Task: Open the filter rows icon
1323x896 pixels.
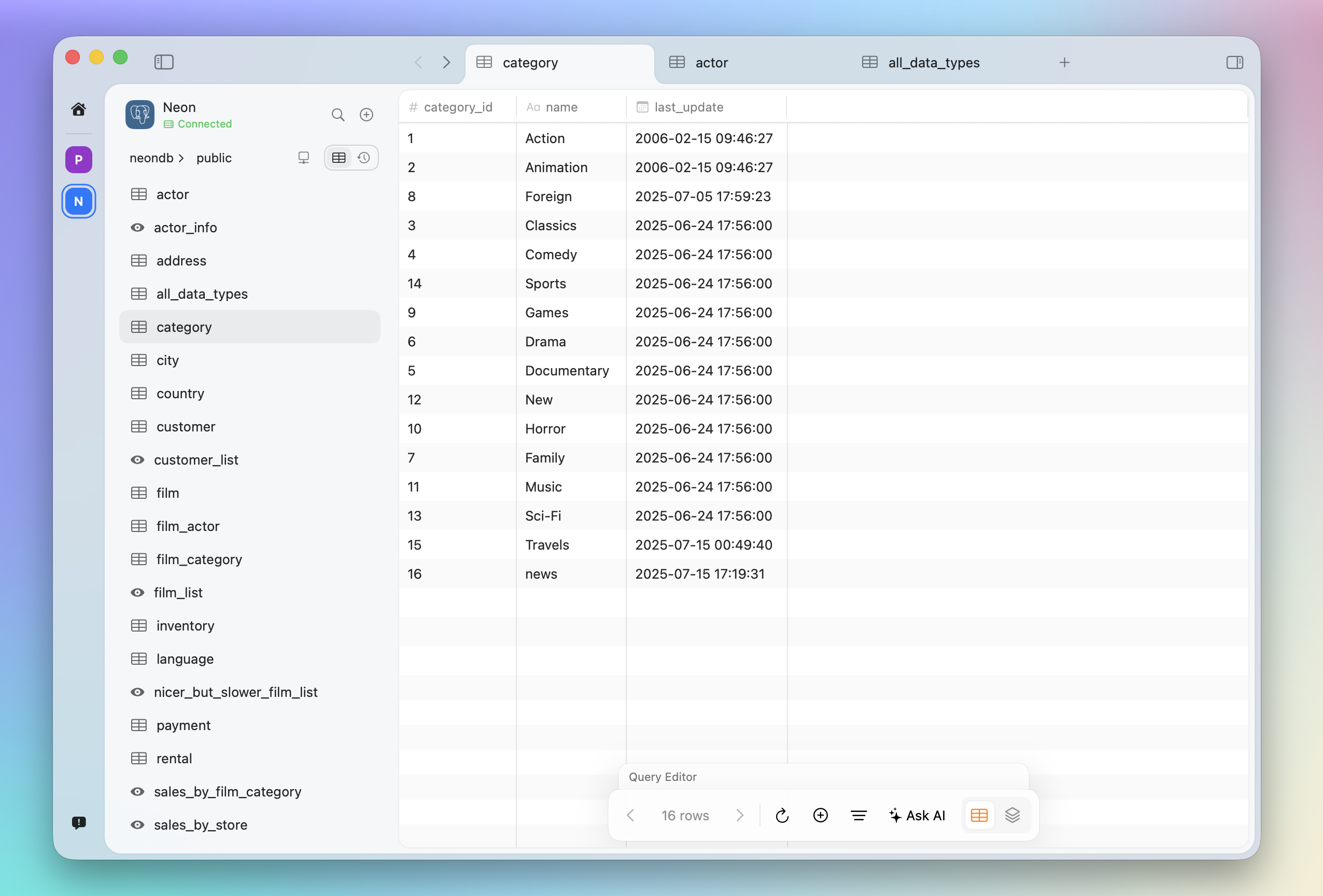Action: click(x=858, y=815)
